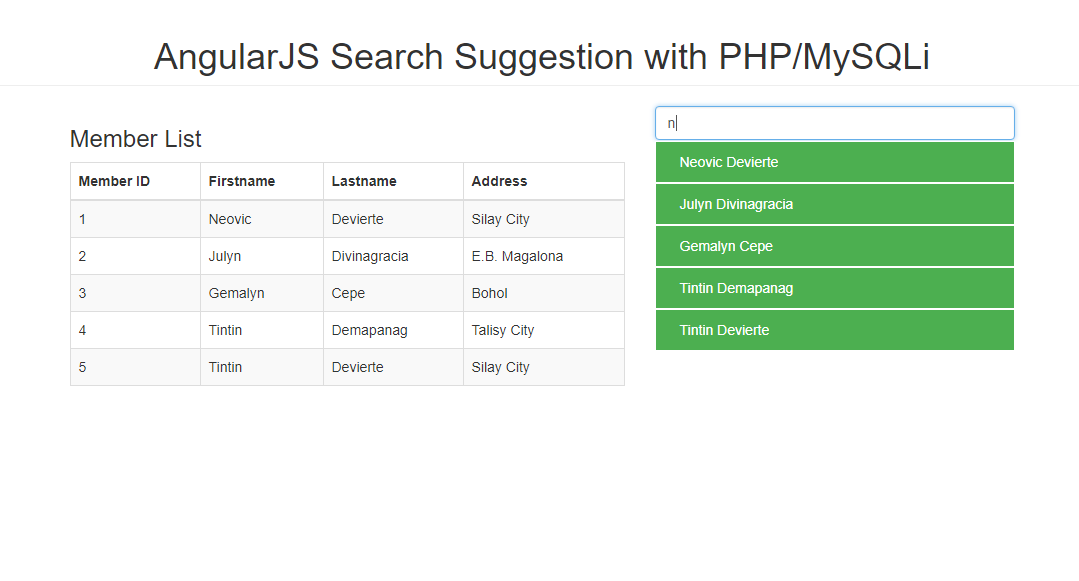
Task: Click the Neovic firstname cell
Action: [x=262, y=220]
